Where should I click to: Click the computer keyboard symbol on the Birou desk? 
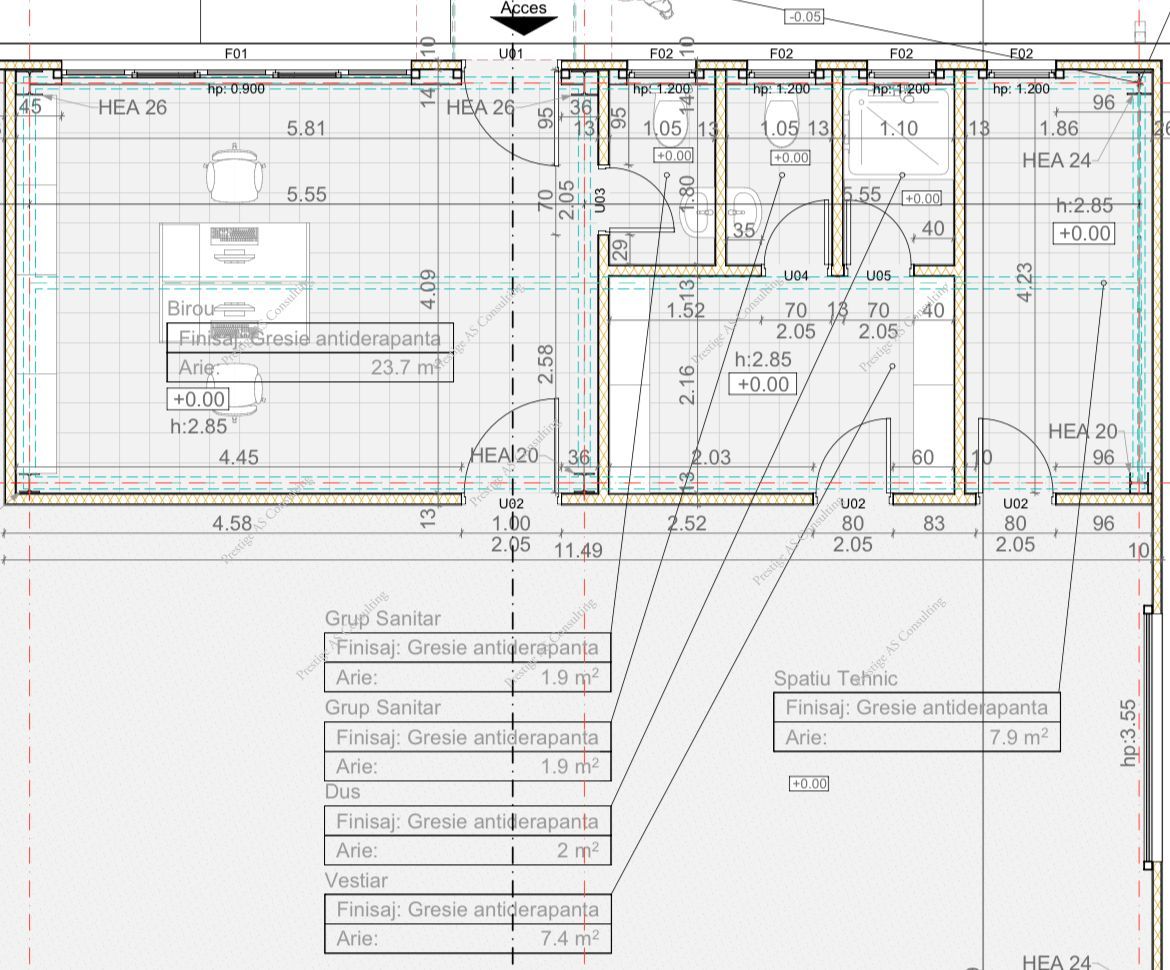(234, 236)
